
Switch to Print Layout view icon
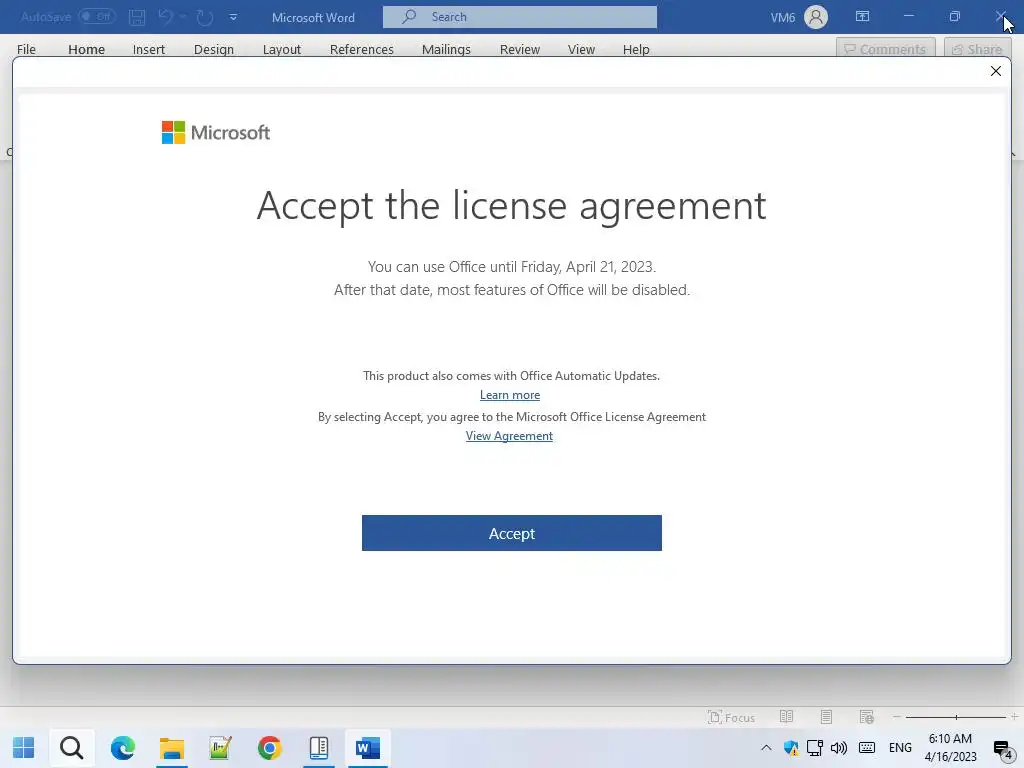(826, 717)
